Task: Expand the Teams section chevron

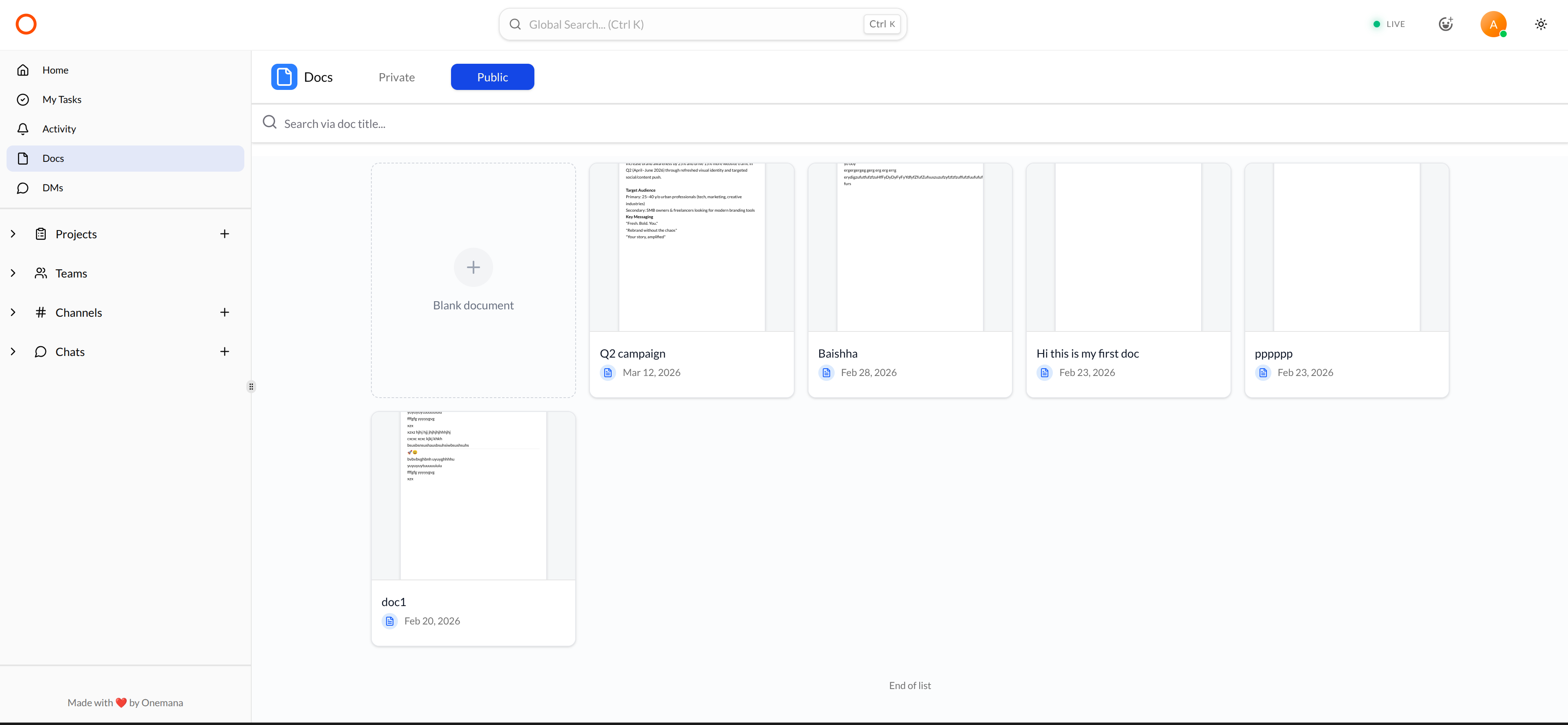Action: coord(13,273)
